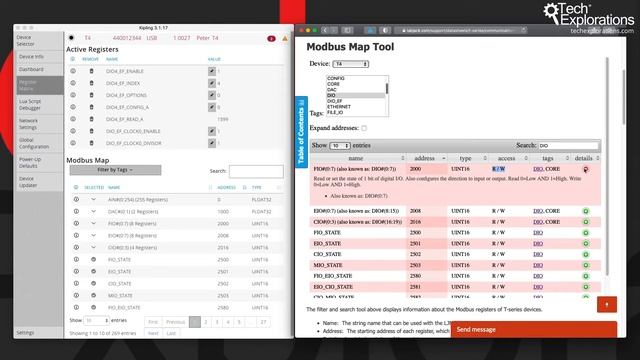Expand CIO#(0:3) register group chevron

[x=93, y=247]
